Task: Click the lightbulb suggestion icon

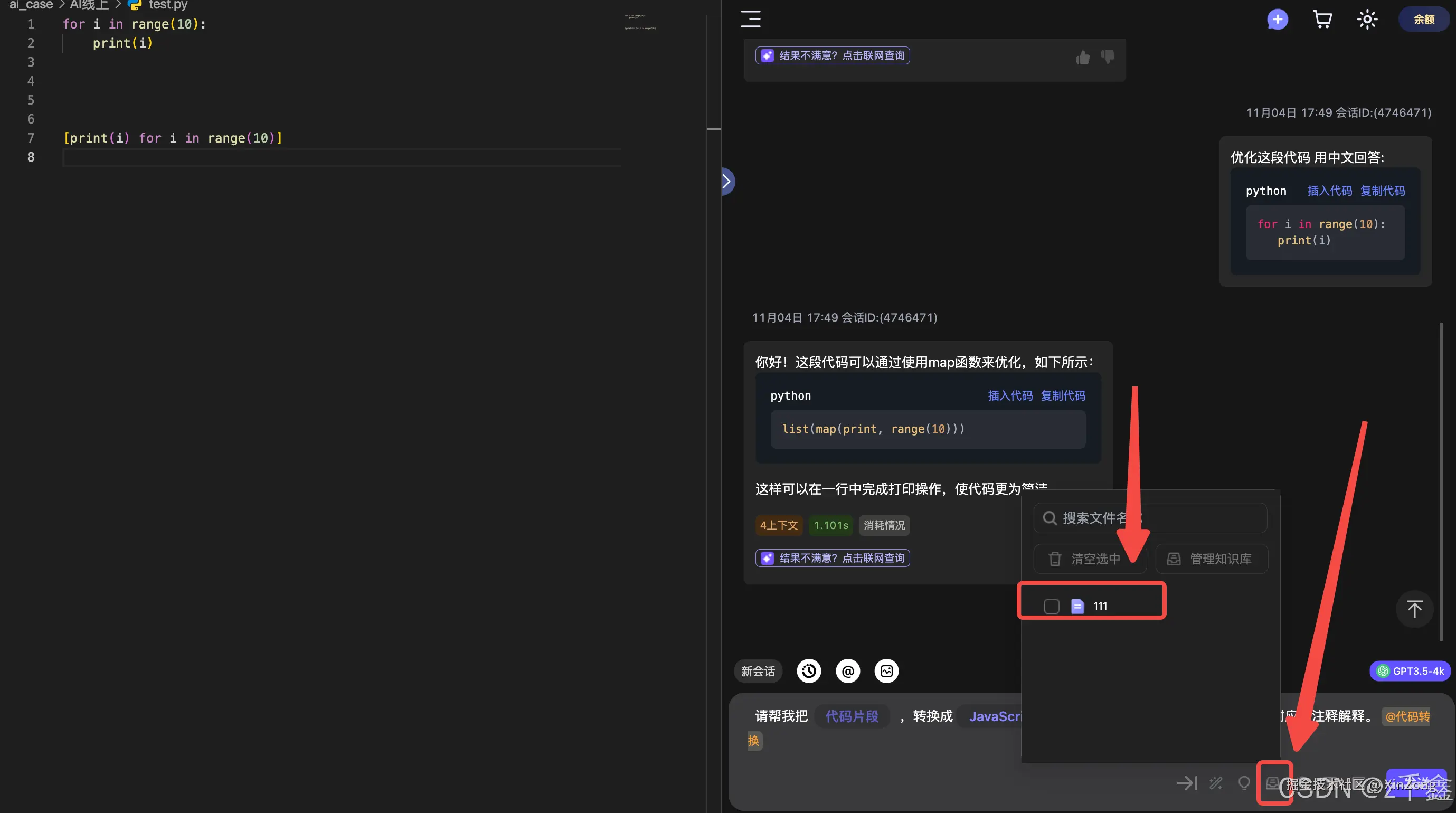Action: 1244,783
